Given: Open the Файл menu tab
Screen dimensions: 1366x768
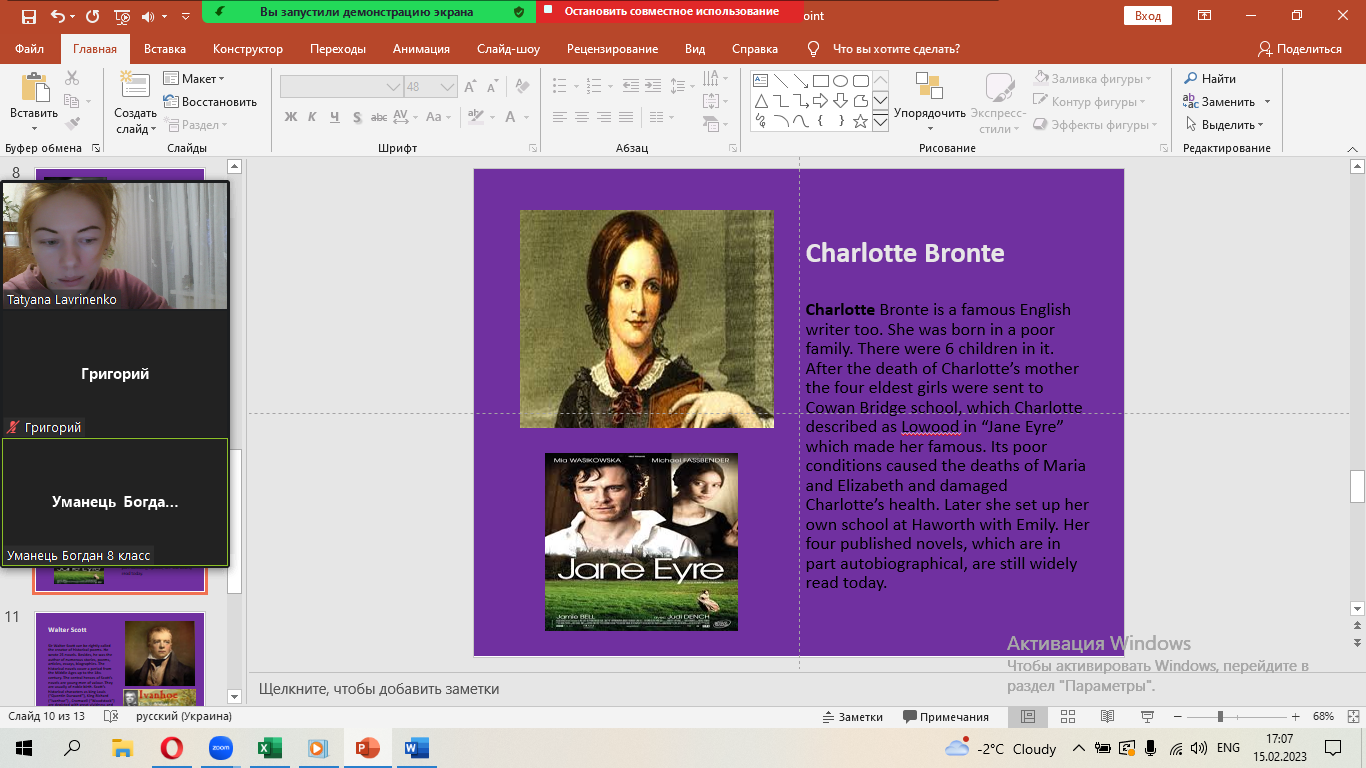Looking at the screenshot, I should coord(30,49).
